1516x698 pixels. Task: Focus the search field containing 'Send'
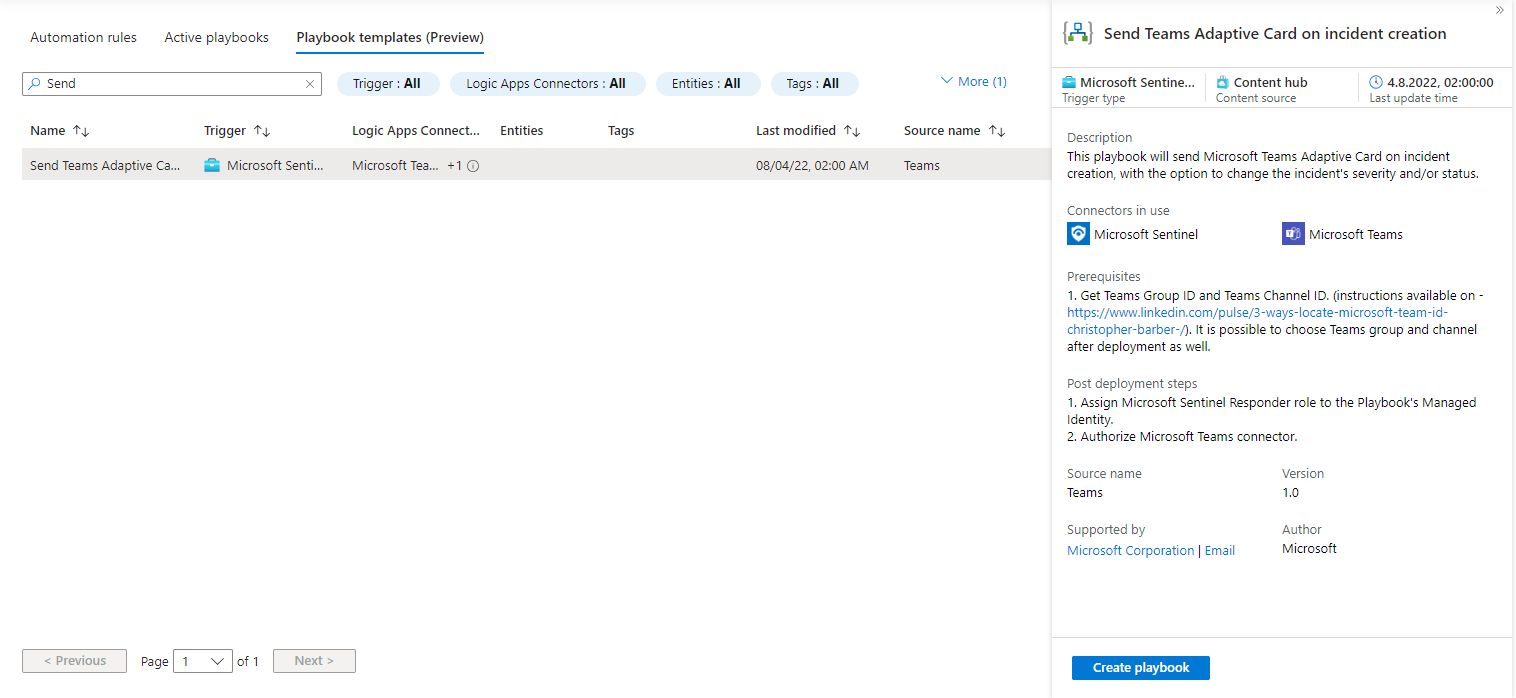172,84
